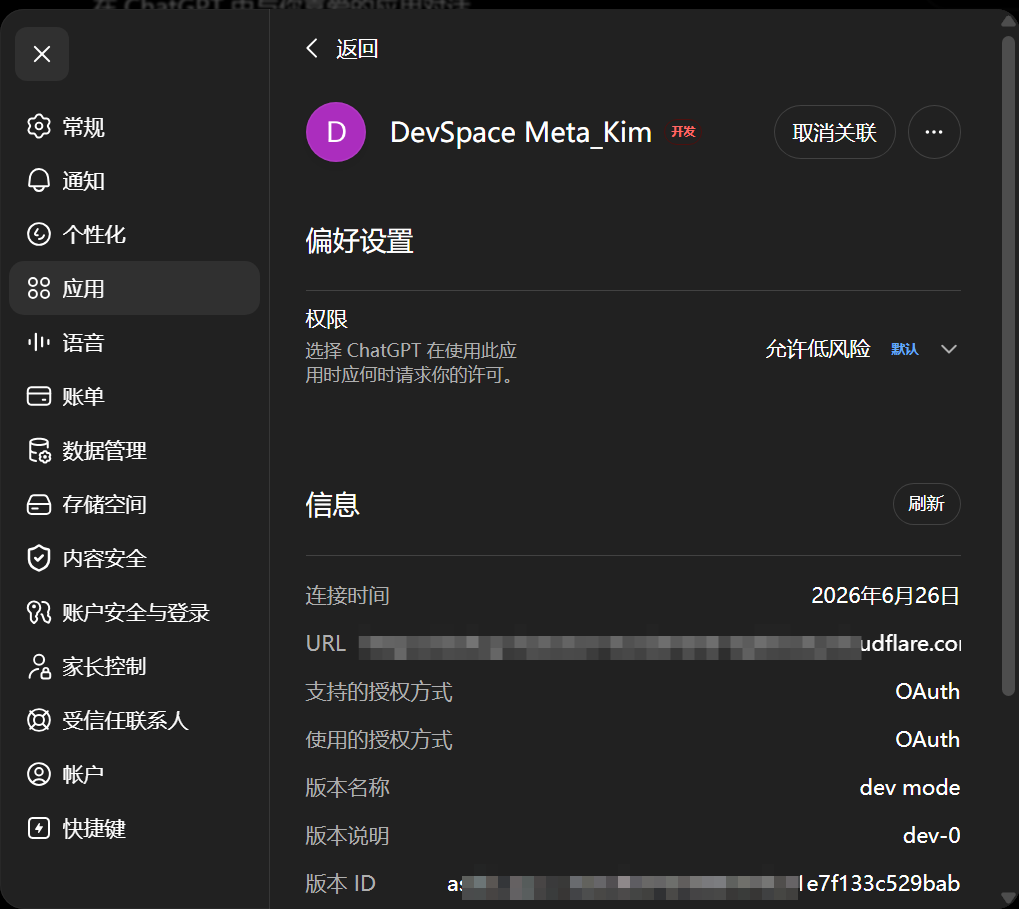The image size is (1019, 909).
Task: Open 家长控制 settings tab
Action: pyautogui.click(x=135, y=666)
